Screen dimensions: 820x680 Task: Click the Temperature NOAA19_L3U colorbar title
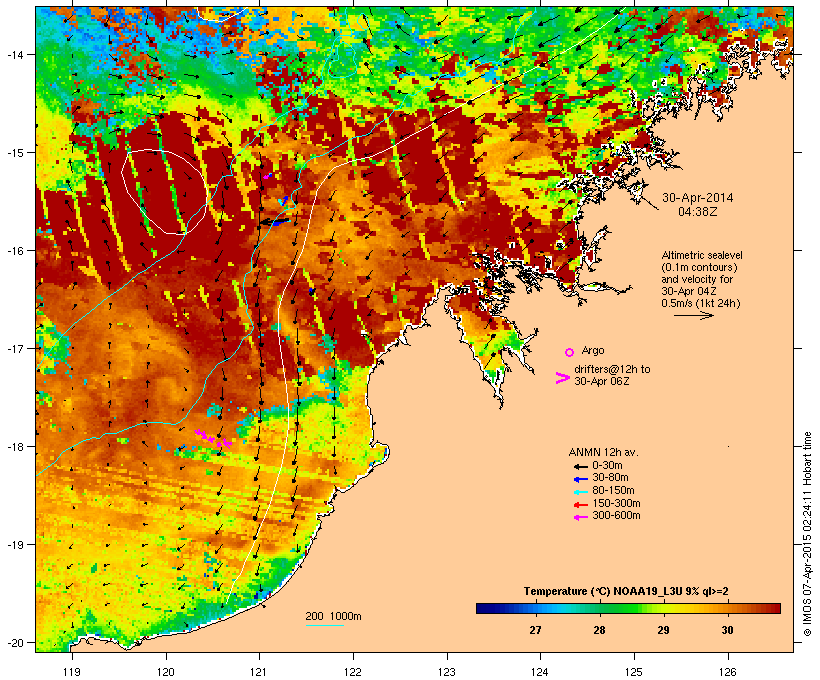tap(626, 591)
